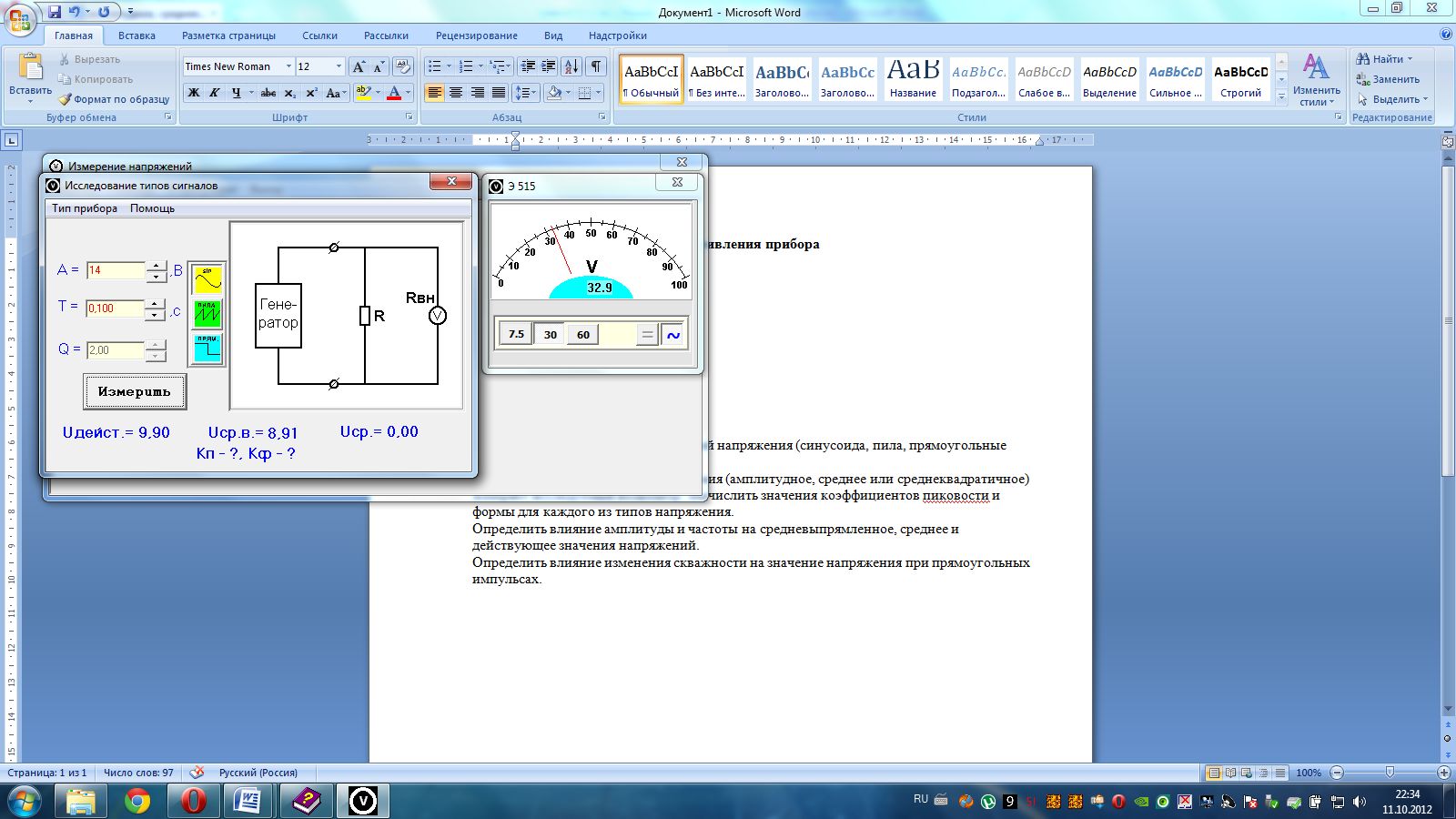
Task: Open the font size dropdown
Action: [x=339, y=66]
